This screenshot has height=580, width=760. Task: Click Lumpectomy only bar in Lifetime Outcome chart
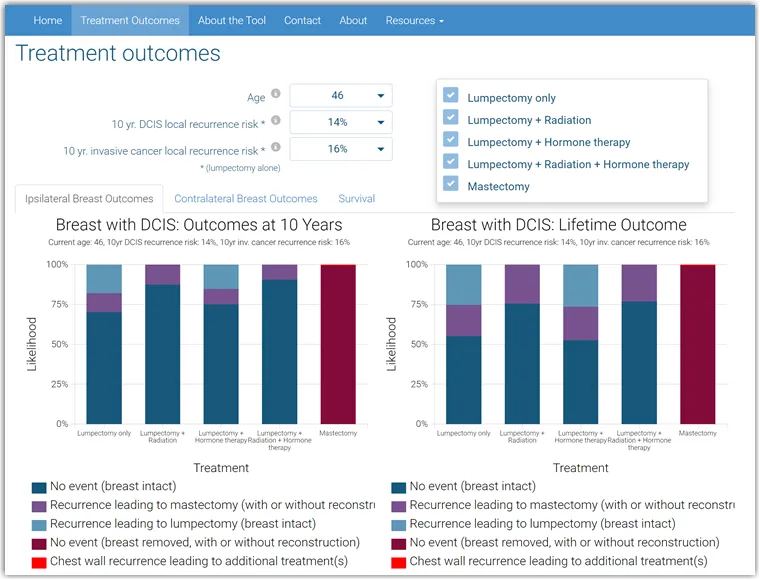point(463,380)
